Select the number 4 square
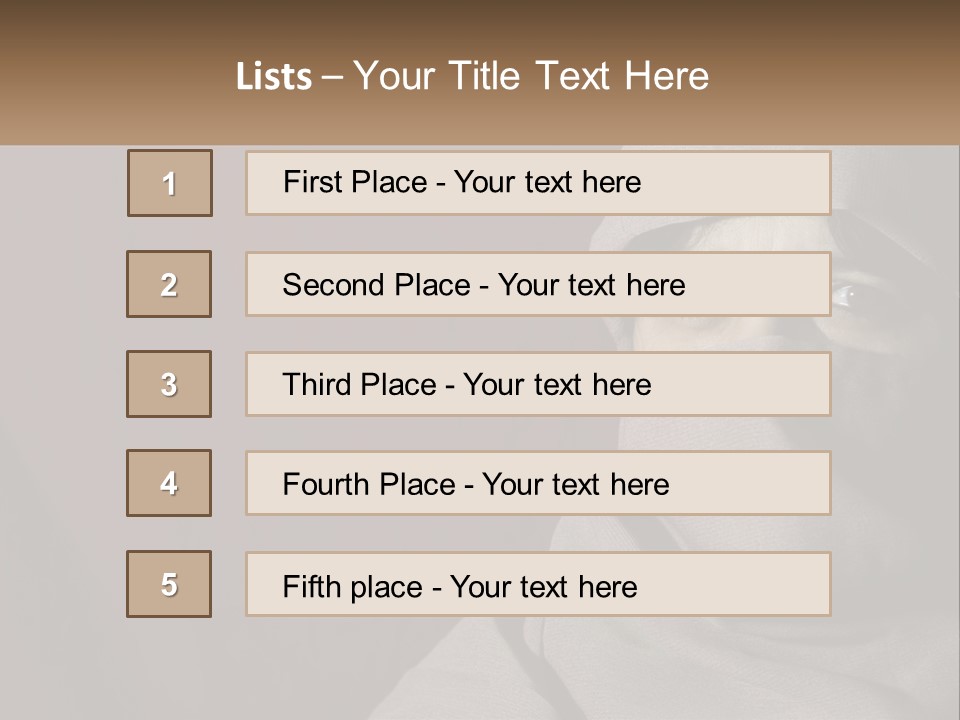The width and height of the screenshot is (960, 720). [169, 483]
